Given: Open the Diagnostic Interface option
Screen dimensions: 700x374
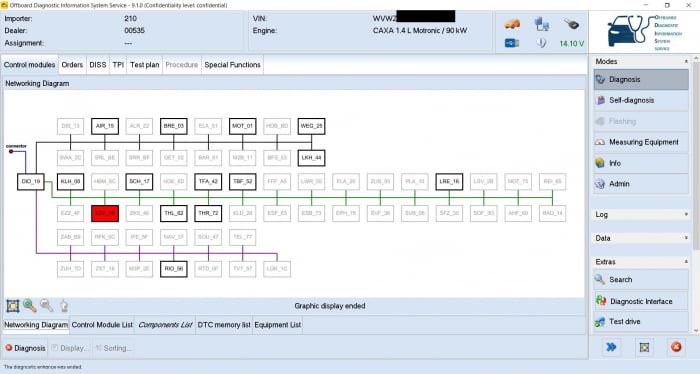Looking at the screenshot, I should pyautogui.click(x=641, y=301).
